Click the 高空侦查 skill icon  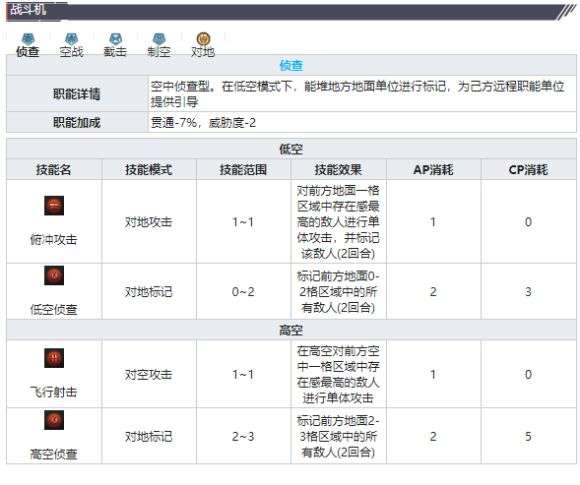tap(54, 420)
